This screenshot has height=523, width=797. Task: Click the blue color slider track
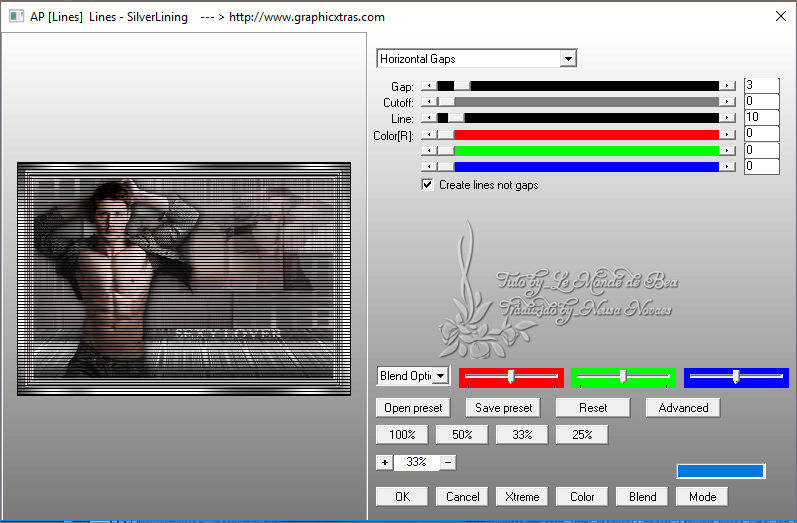(x=578, y=167)
